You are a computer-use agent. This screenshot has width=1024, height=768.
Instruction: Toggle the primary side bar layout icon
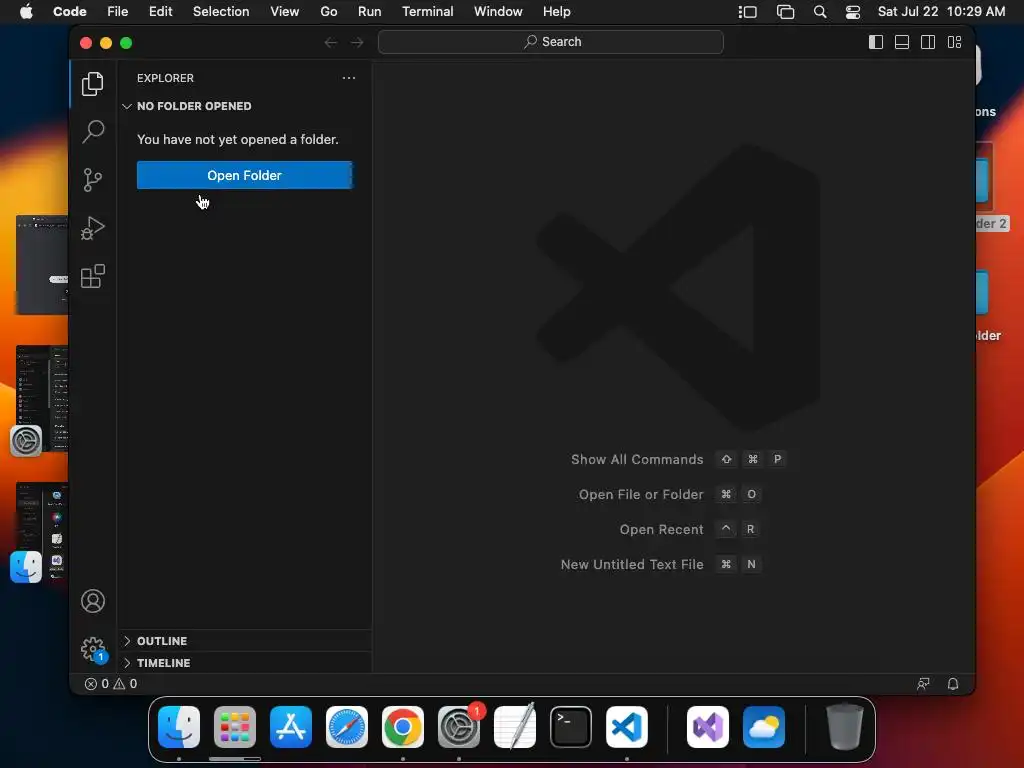pos(876,42)
